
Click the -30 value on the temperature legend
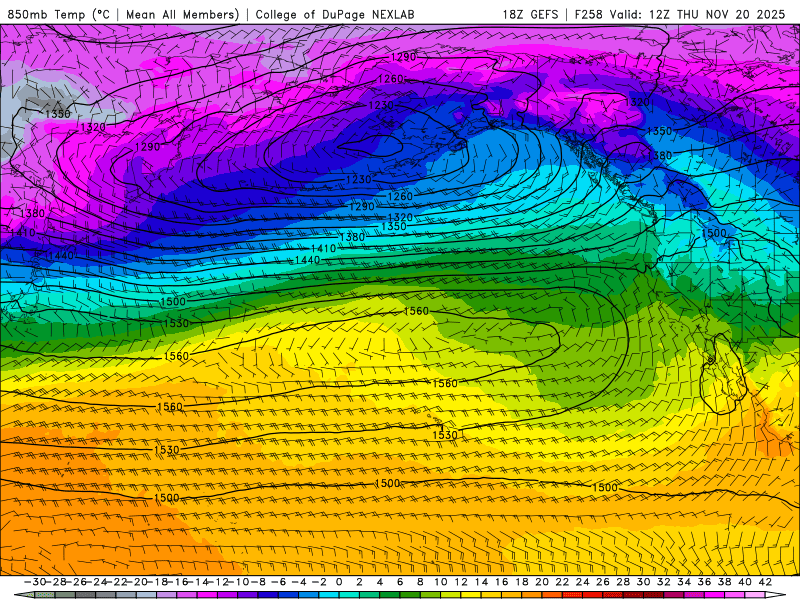click(36, 582)
